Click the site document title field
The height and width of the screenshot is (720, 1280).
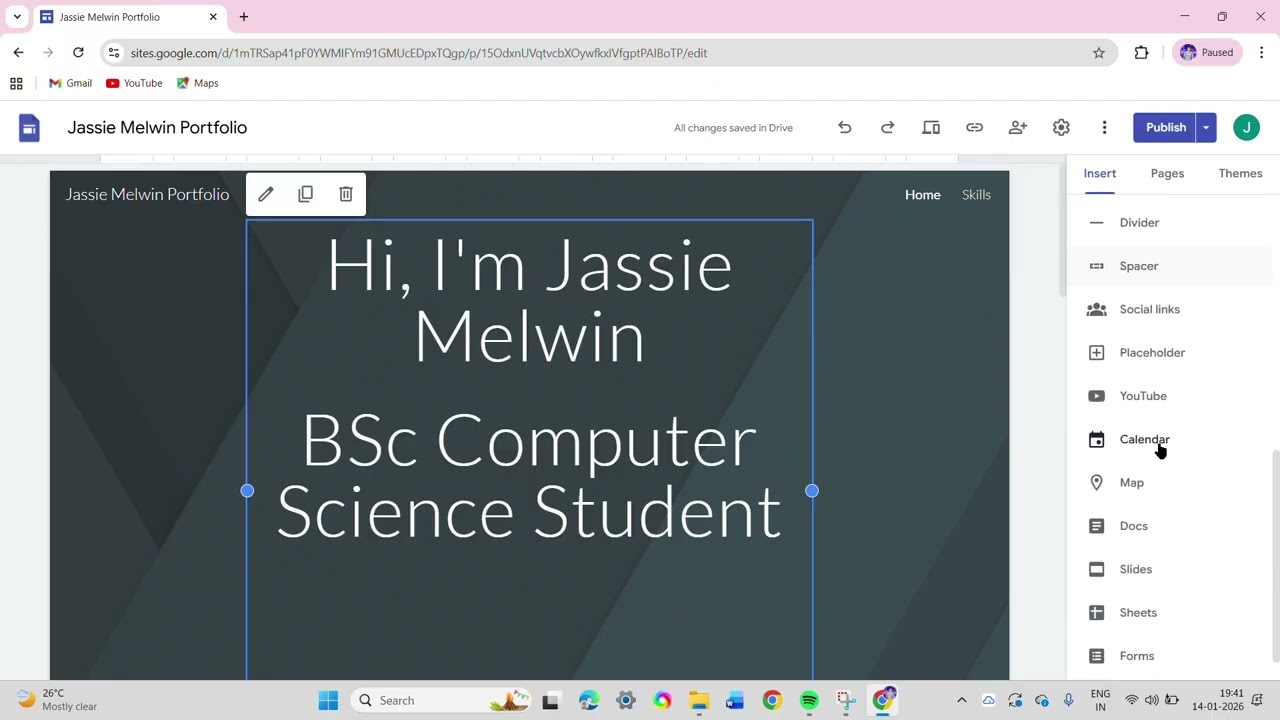[157, 127]
